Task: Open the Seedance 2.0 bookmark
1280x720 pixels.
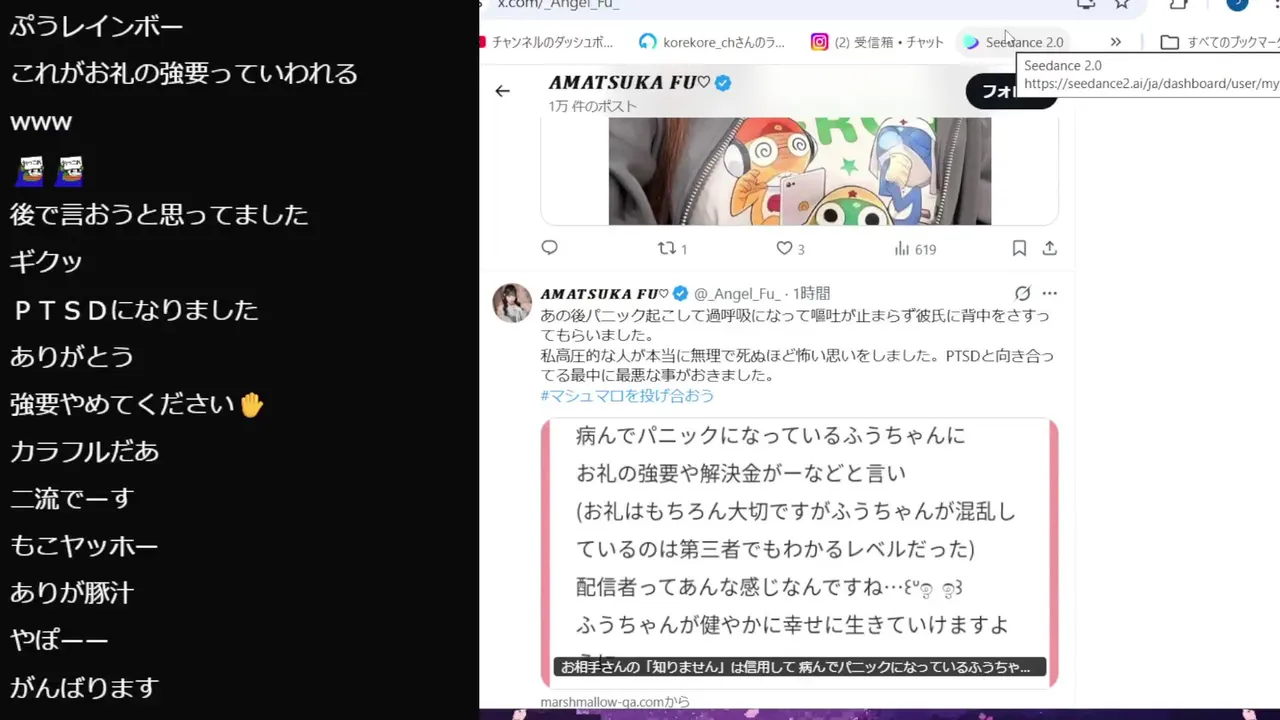Action: [x=1013, y=42]
